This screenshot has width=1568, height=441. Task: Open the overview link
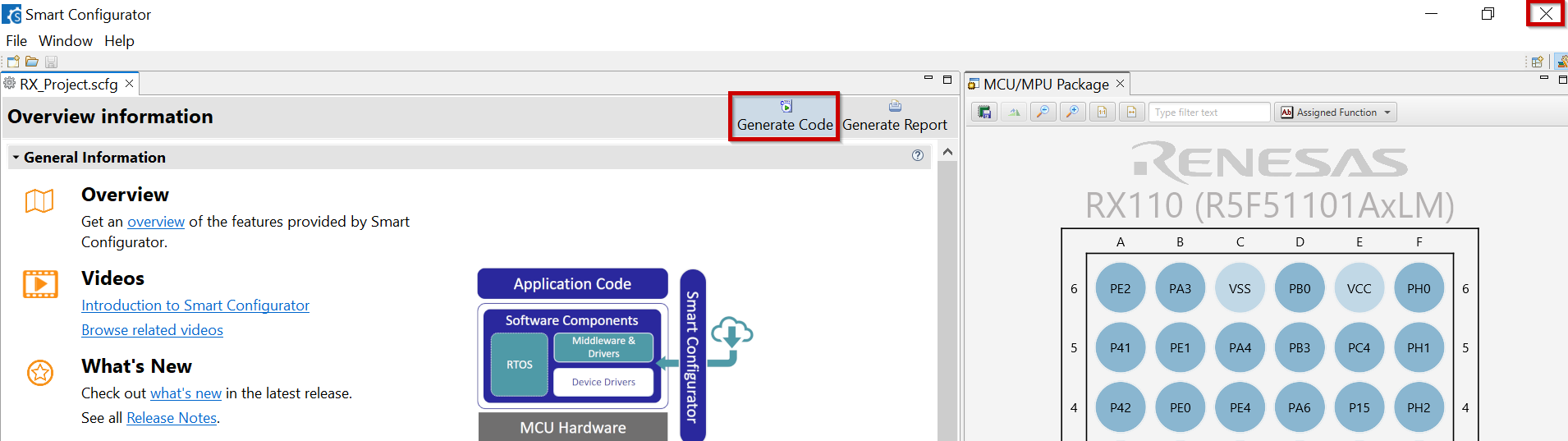(156, 221)
